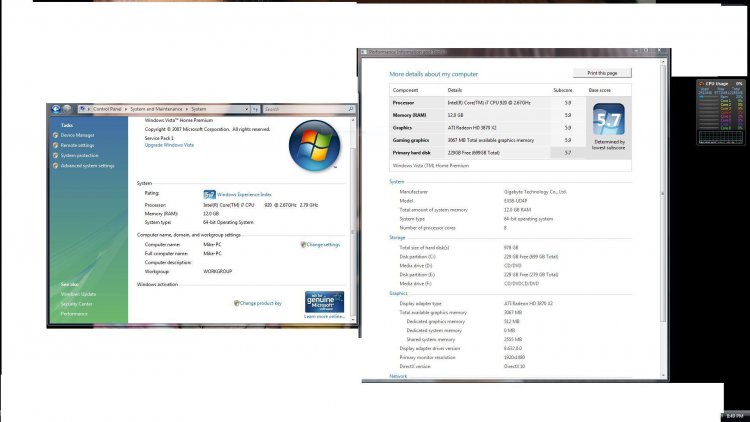Image resolution: width=750 pixels, height=422 pixels.
Task: Click the Windows Vista logo orb
Action: click(314, 145)
